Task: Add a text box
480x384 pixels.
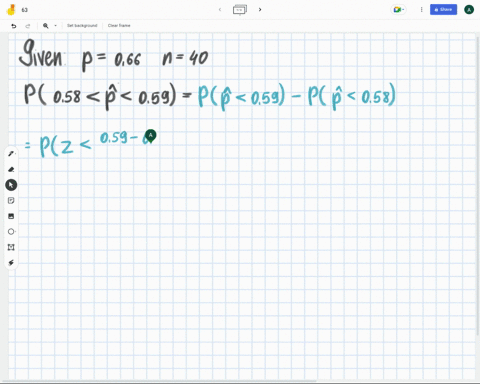Action: tap(11, 247)
